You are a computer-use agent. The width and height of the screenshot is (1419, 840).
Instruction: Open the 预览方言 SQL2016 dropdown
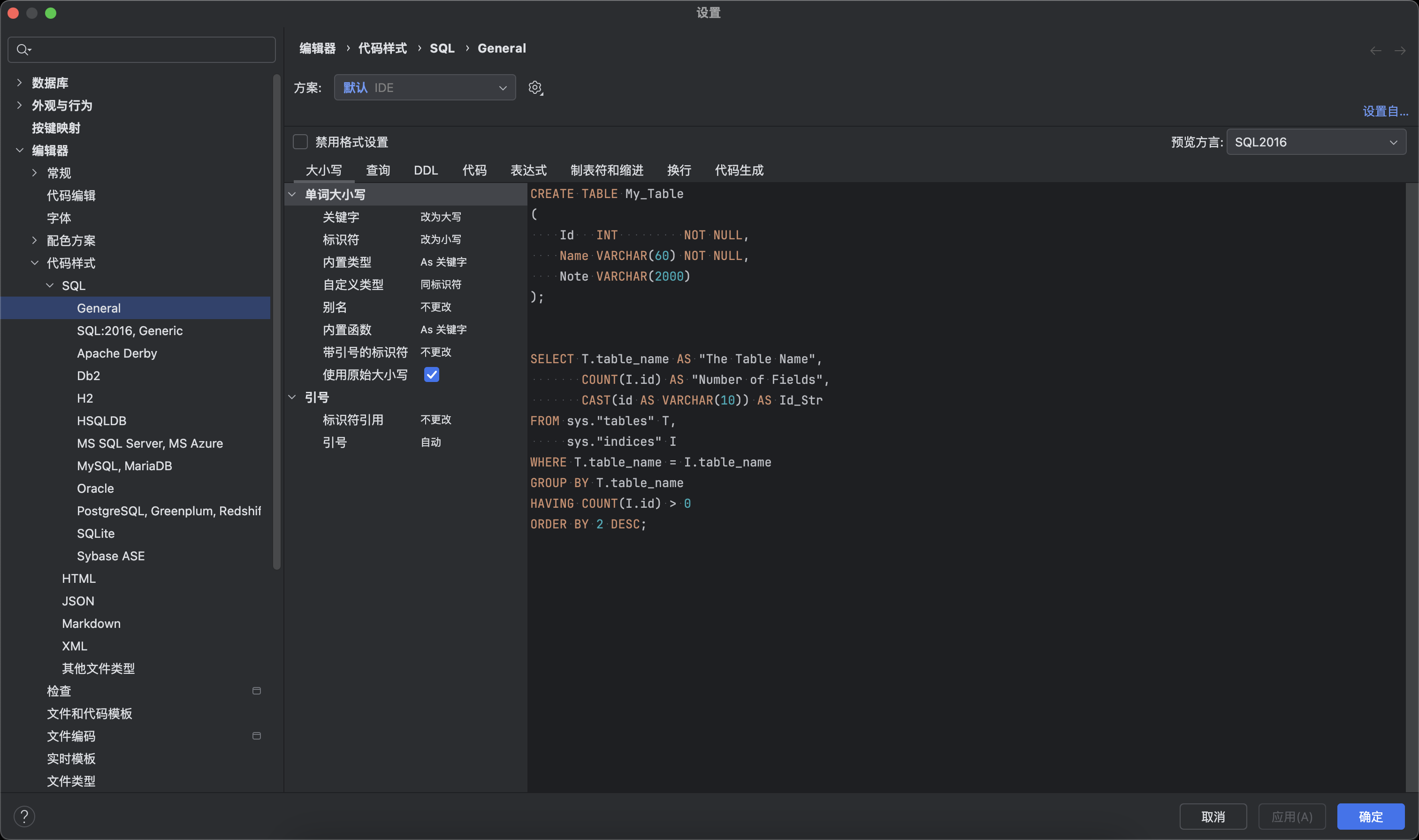point(1315,142)
